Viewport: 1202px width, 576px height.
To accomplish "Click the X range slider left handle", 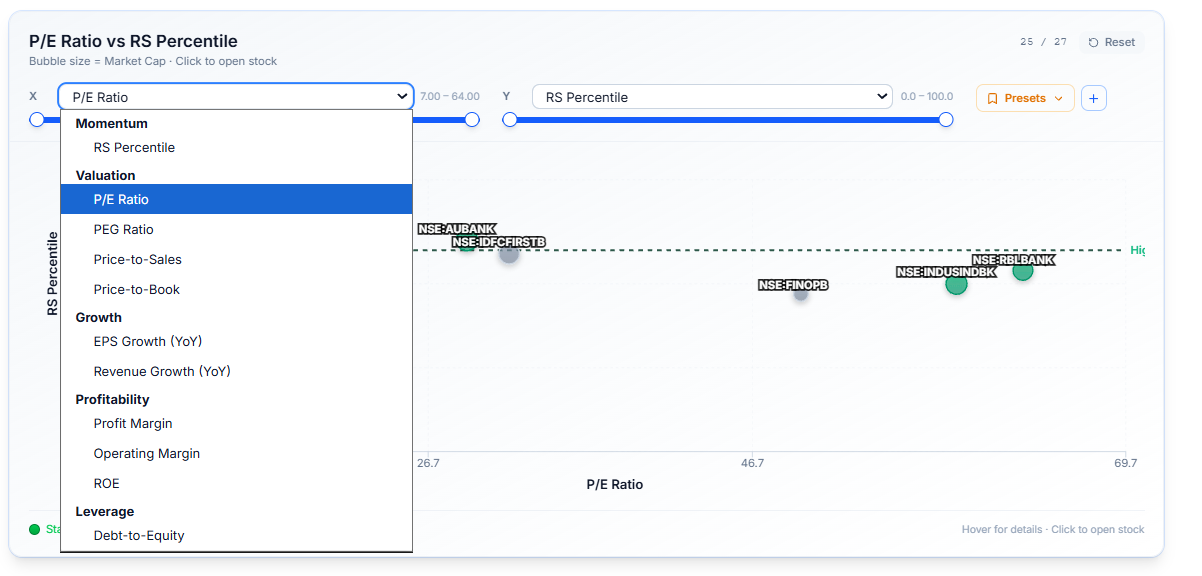I will [37, 119].
